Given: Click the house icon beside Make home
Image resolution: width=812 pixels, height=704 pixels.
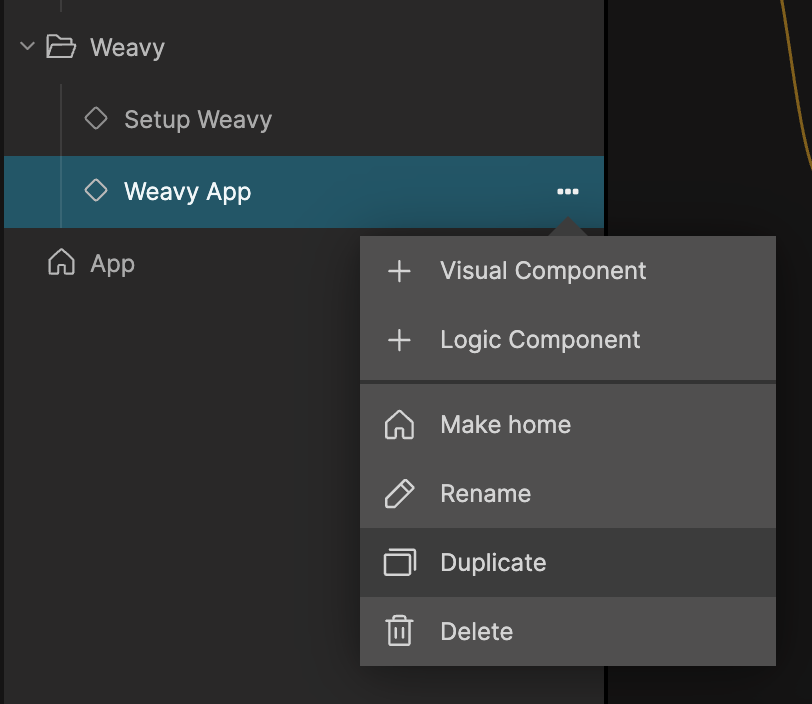Looking at the screenshot, I should click(x=399, y=425).
